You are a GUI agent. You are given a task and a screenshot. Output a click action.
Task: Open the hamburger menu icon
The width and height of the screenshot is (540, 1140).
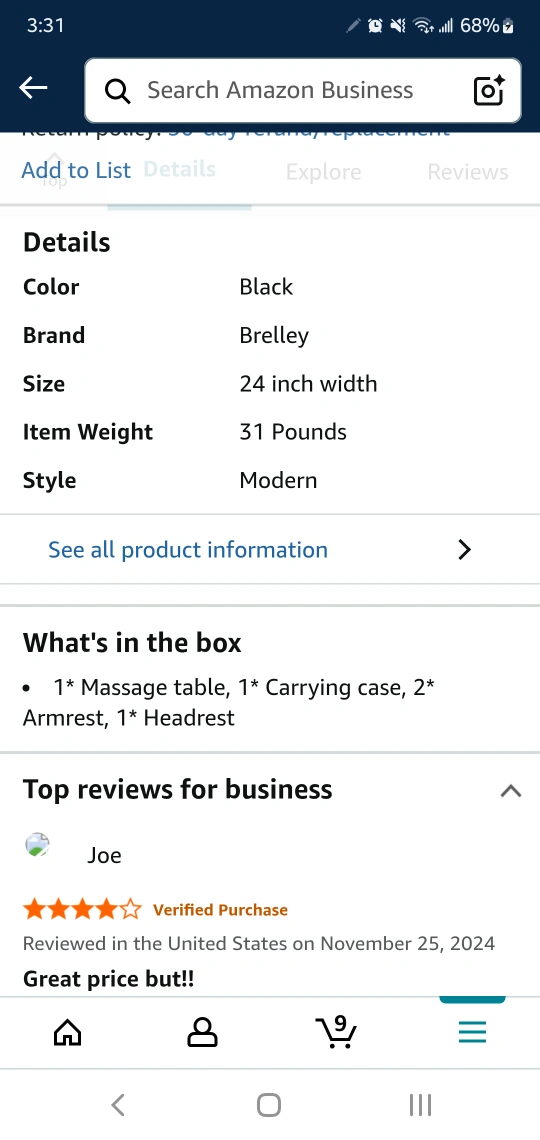[472, 1032]
